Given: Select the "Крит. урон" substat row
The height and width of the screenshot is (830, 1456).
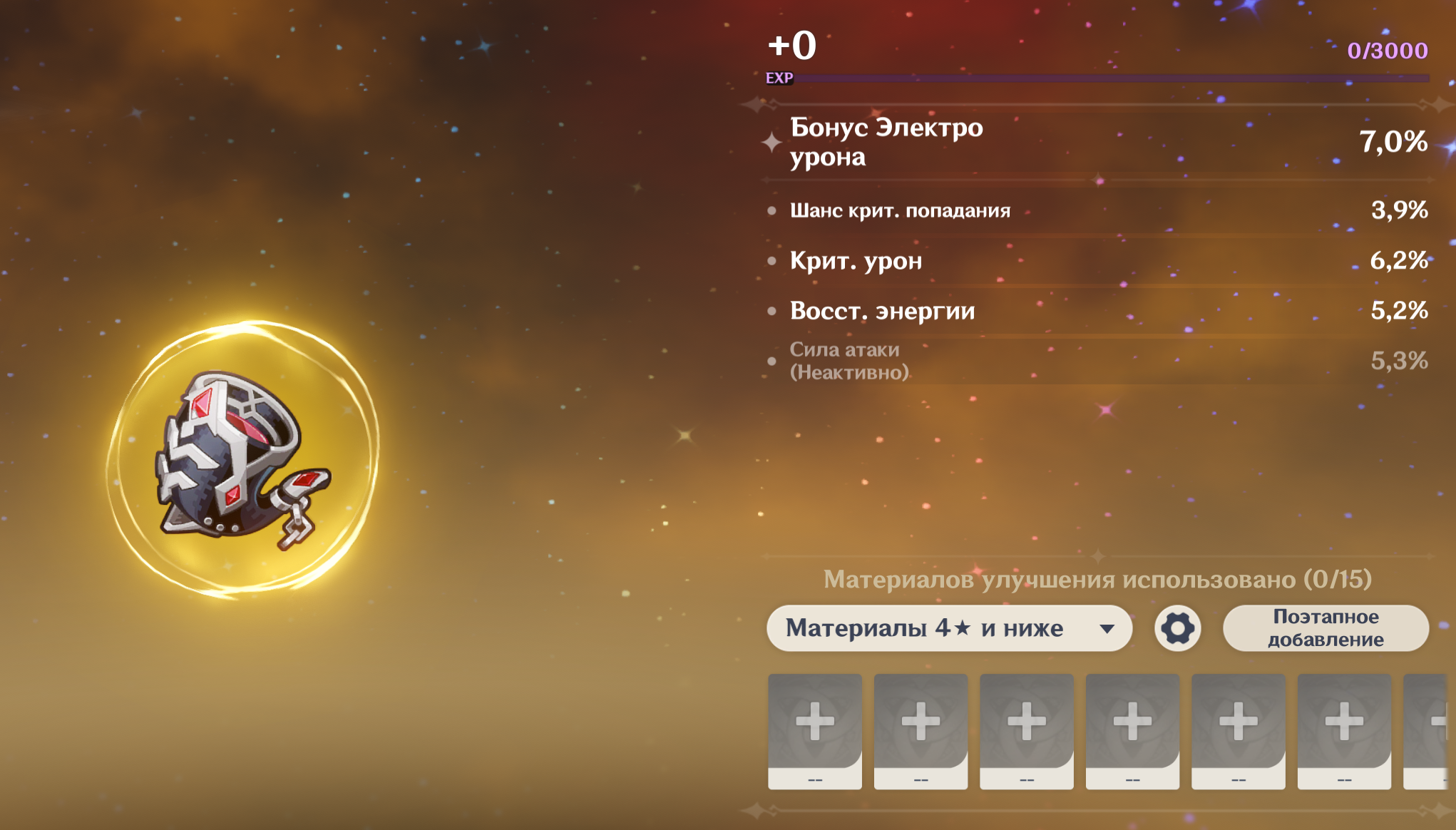Looking at the screenshot, I should click(856, 261).
